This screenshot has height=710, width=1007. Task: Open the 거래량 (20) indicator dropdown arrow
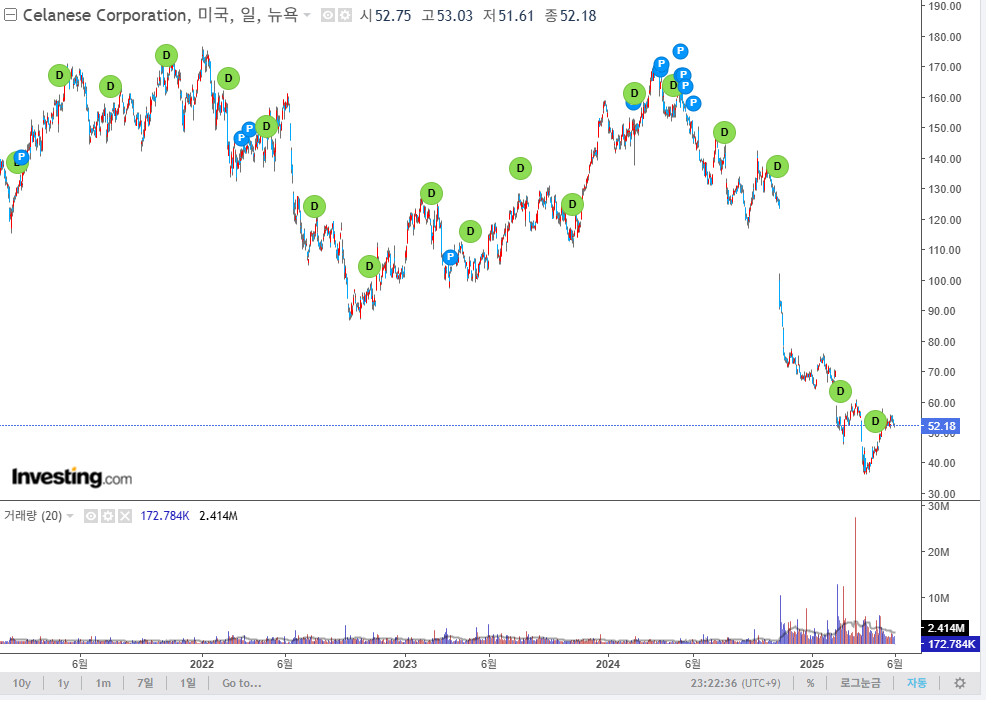70,516
